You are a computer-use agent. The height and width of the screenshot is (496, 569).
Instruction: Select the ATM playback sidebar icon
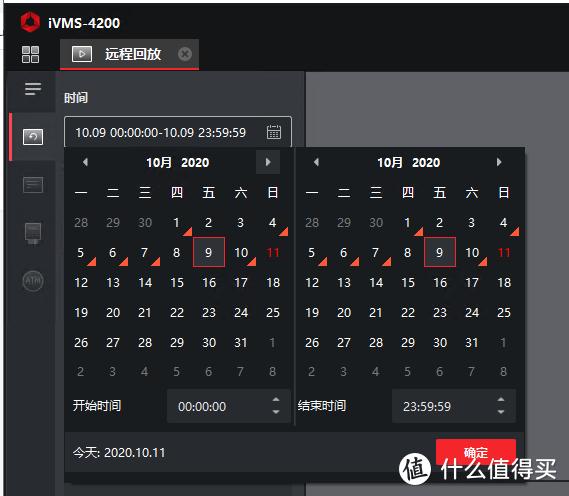coord(33,281)
